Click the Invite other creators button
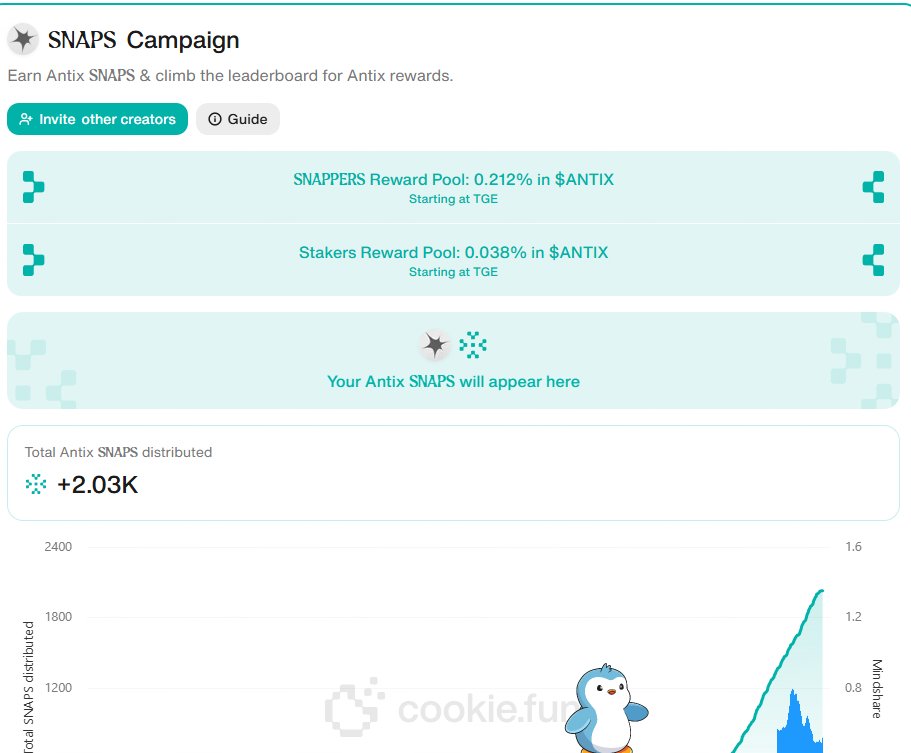 [97, 119]
